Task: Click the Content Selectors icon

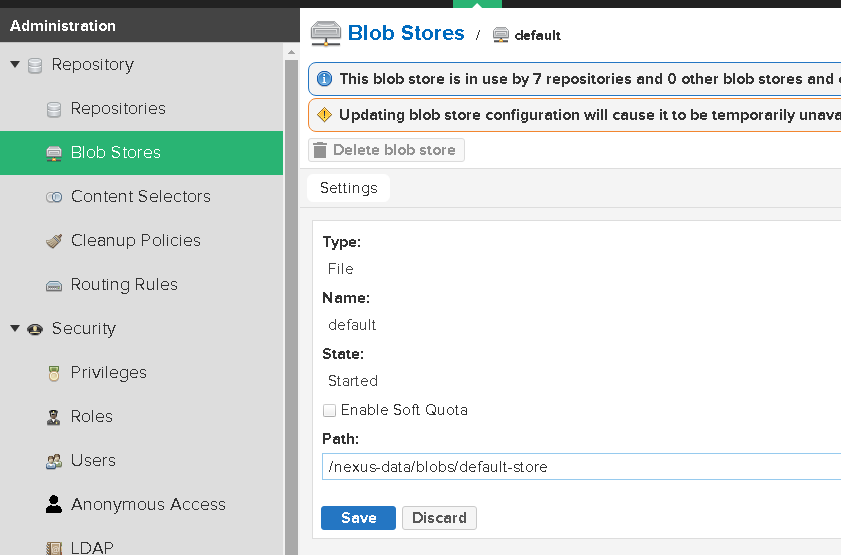Action: point(54,197)
